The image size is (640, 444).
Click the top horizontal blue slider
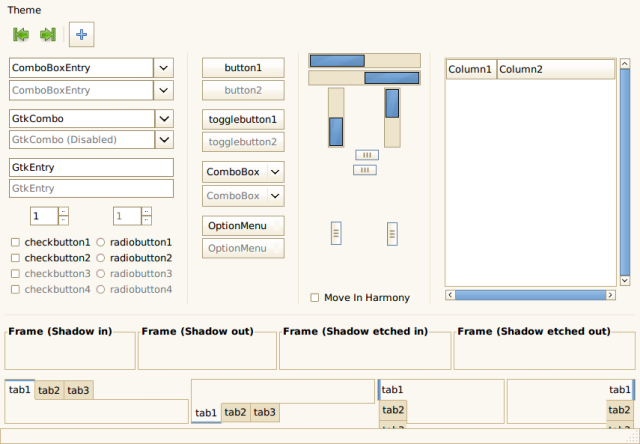[336, 60]
